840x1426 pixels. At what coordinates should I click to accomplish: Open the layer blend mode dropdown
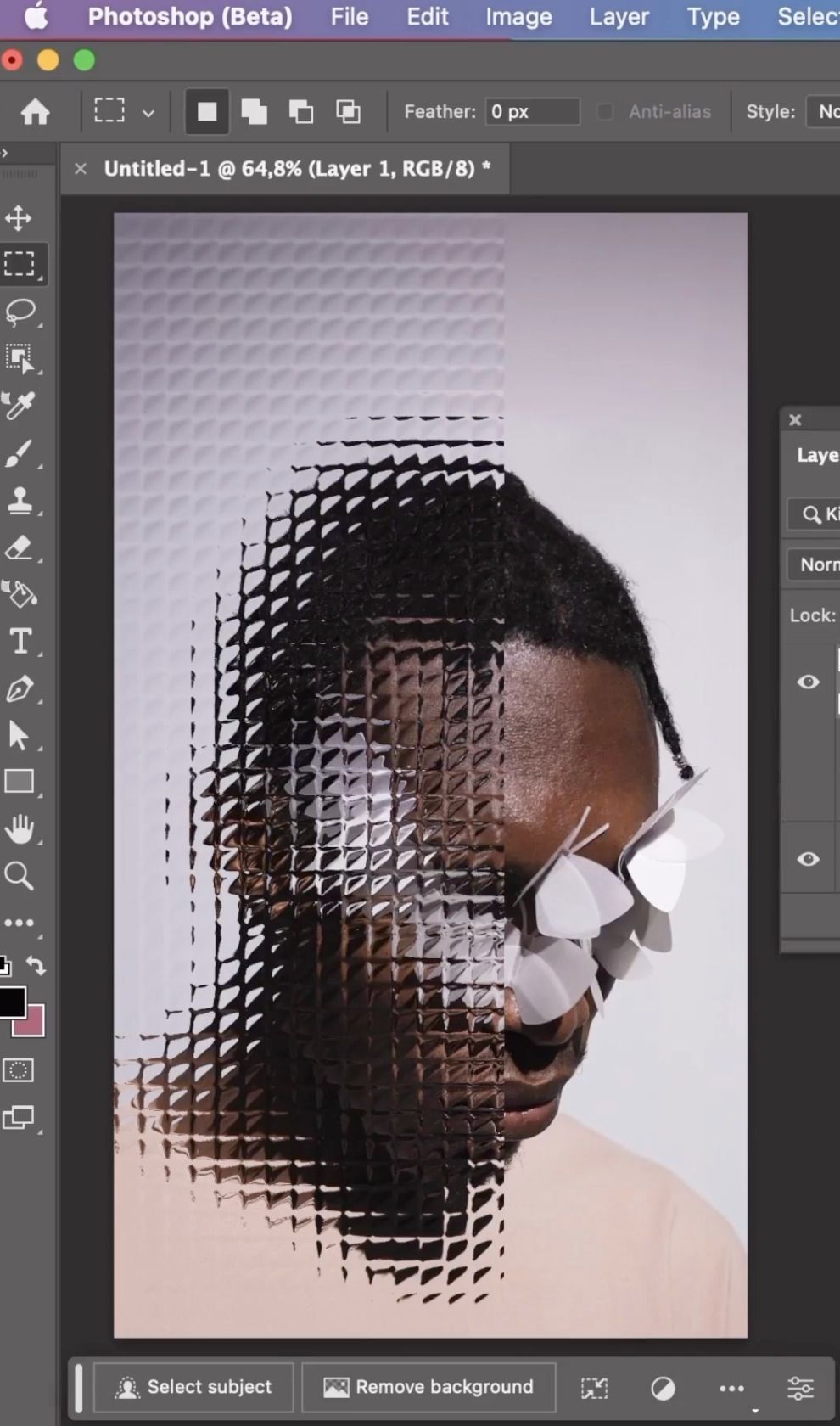pos(815,564)
